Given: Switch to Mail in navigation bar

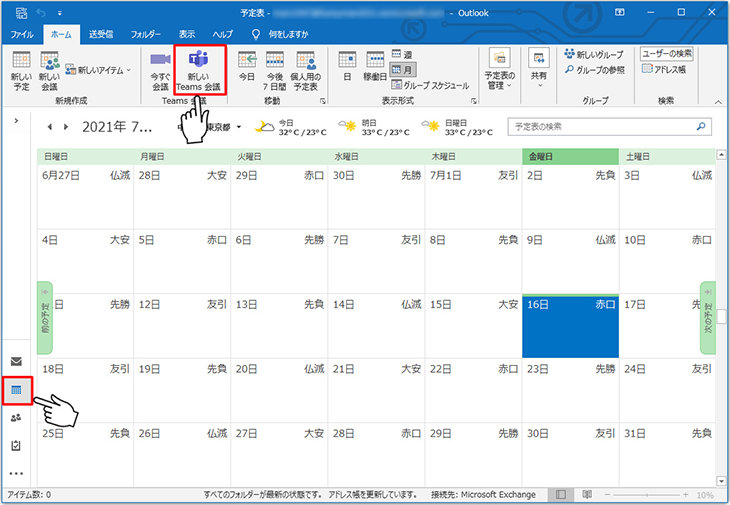Looking at the screenshot, I should click(x=16, y=361).
